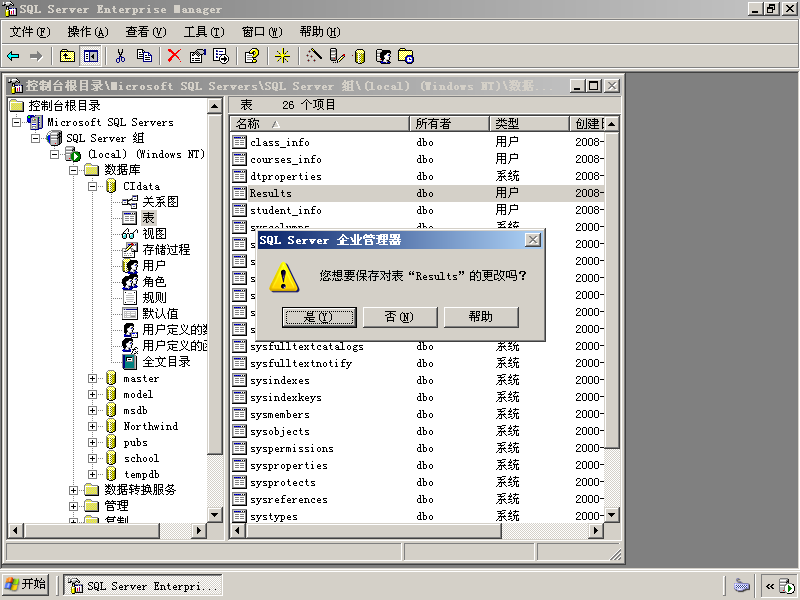The width and height of the screenshot is (800, 600).
Task: Click the Help question mark toolbar icon
Action: point(252,56)
